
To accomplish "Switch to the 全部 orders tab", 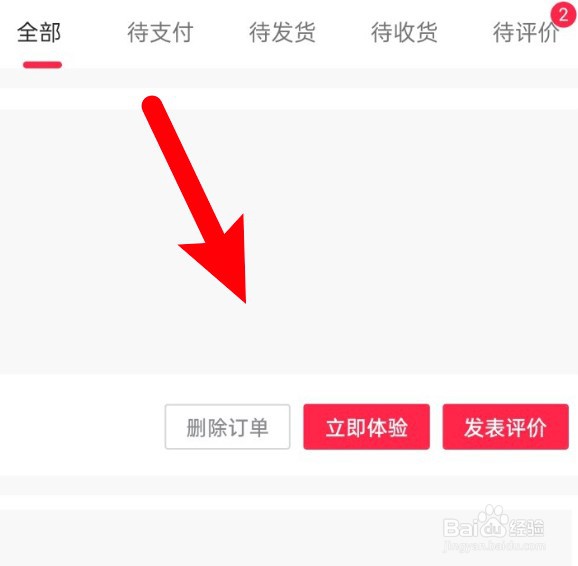I will [x=39, y=32].
